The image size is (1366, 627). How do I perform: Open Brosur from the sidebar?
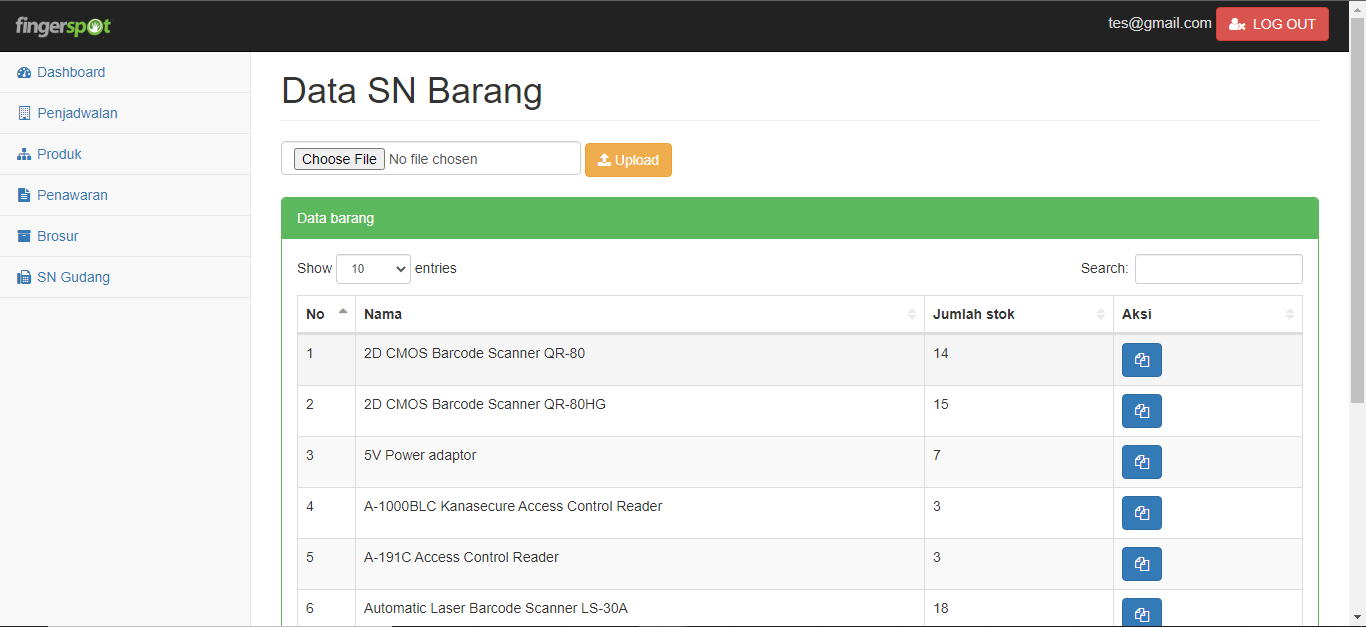57,236
